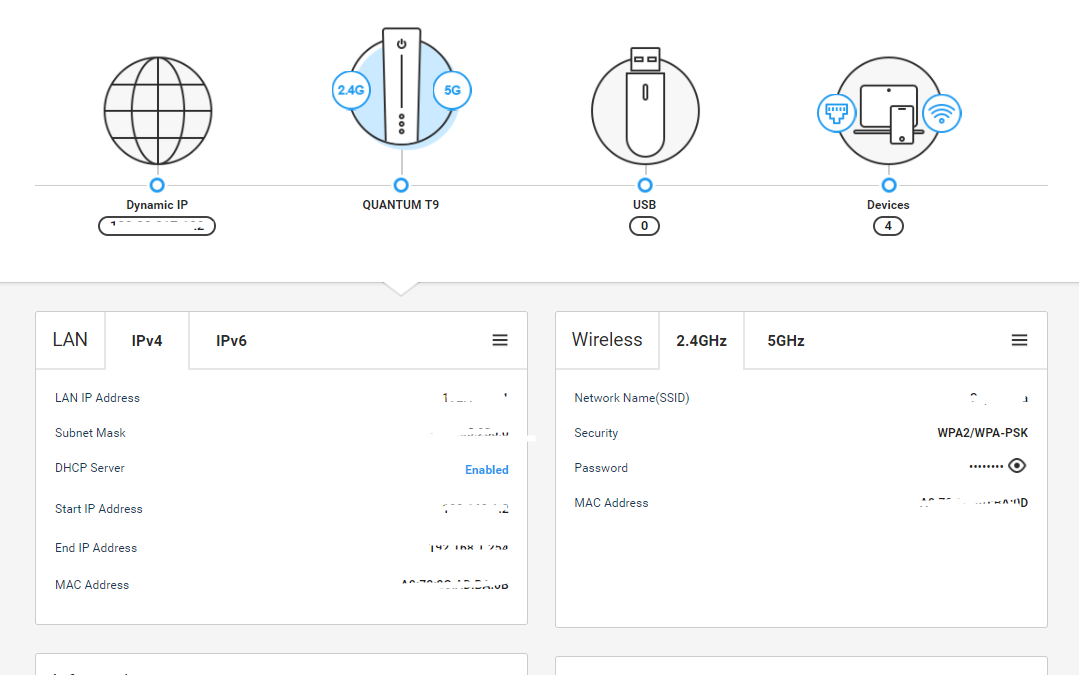1079x675 pixels.
Task: Open the LAN panel hamburger menu
Action: pyautogui.click(x=500, y=340)
